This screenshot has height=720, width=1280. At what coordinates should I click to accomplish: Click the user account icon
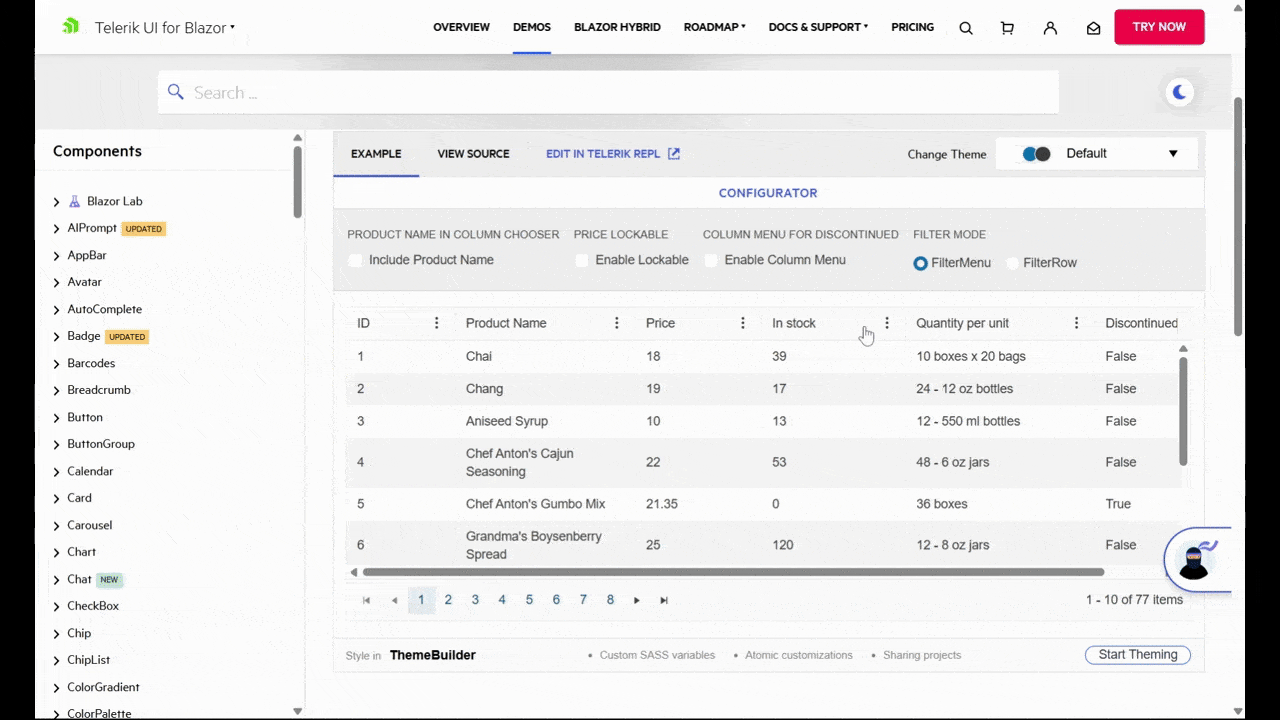pos(1050,27)
